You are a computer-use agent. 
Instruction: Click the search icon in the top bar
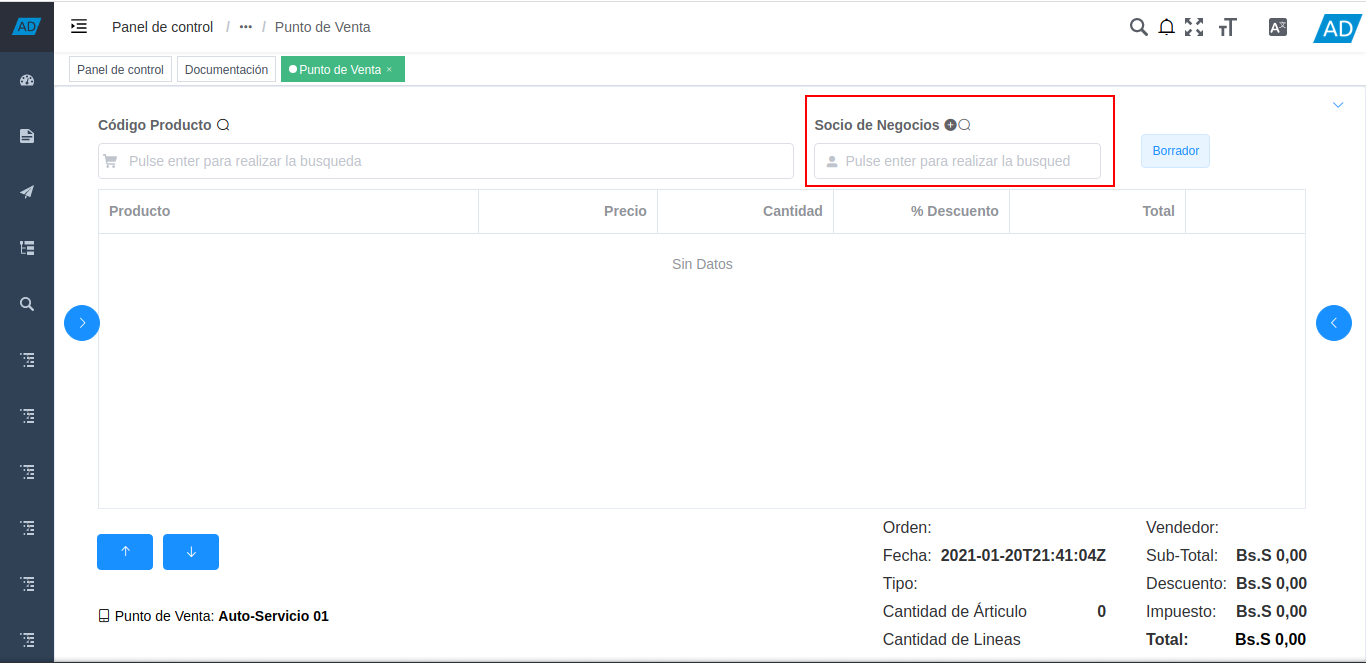point(1138,27)
